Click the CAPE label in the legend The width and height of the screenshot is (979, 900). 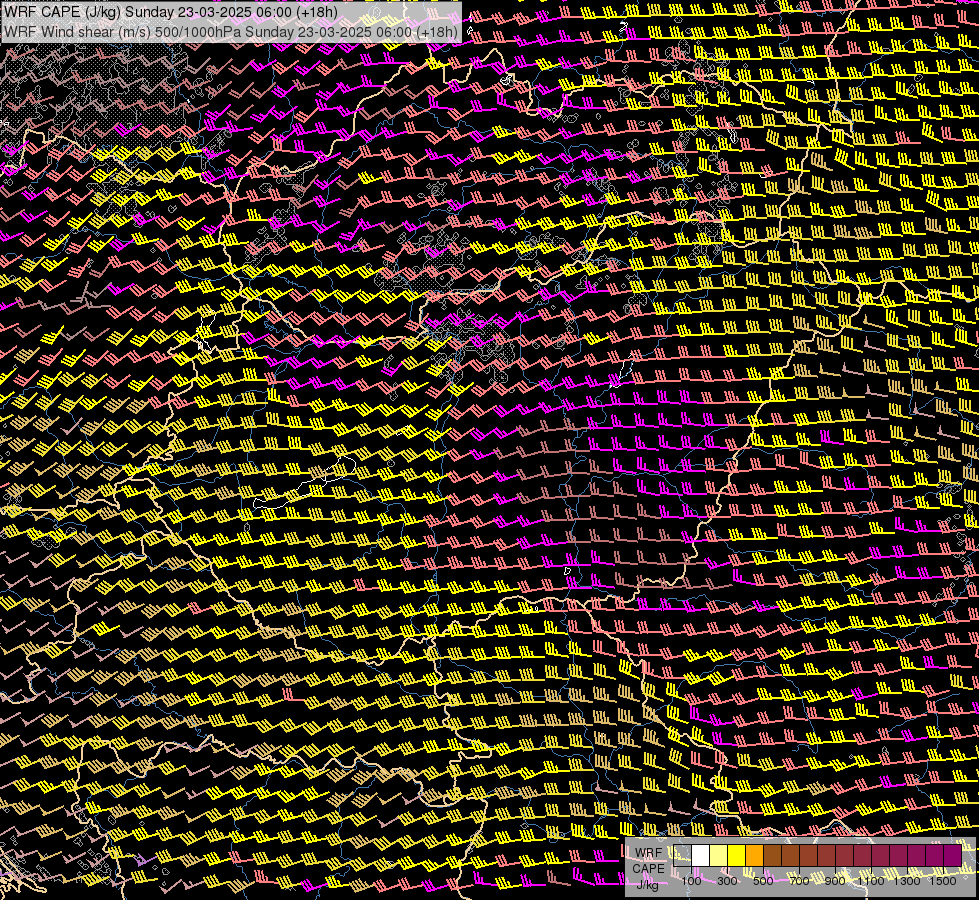click(x=649, y=869)
